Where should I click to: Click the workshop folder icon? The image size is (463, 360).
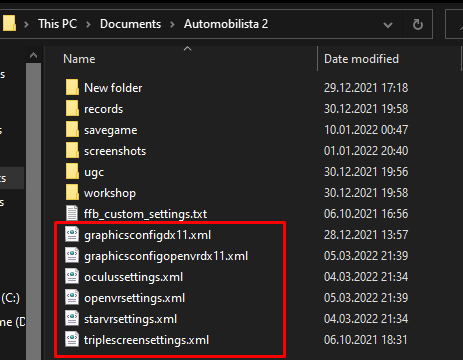point(72,193)
